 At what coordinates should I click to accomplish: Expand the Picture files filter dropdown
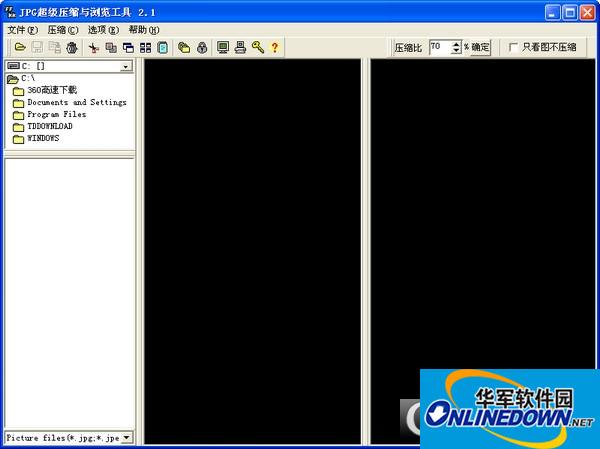pos(127,438)
